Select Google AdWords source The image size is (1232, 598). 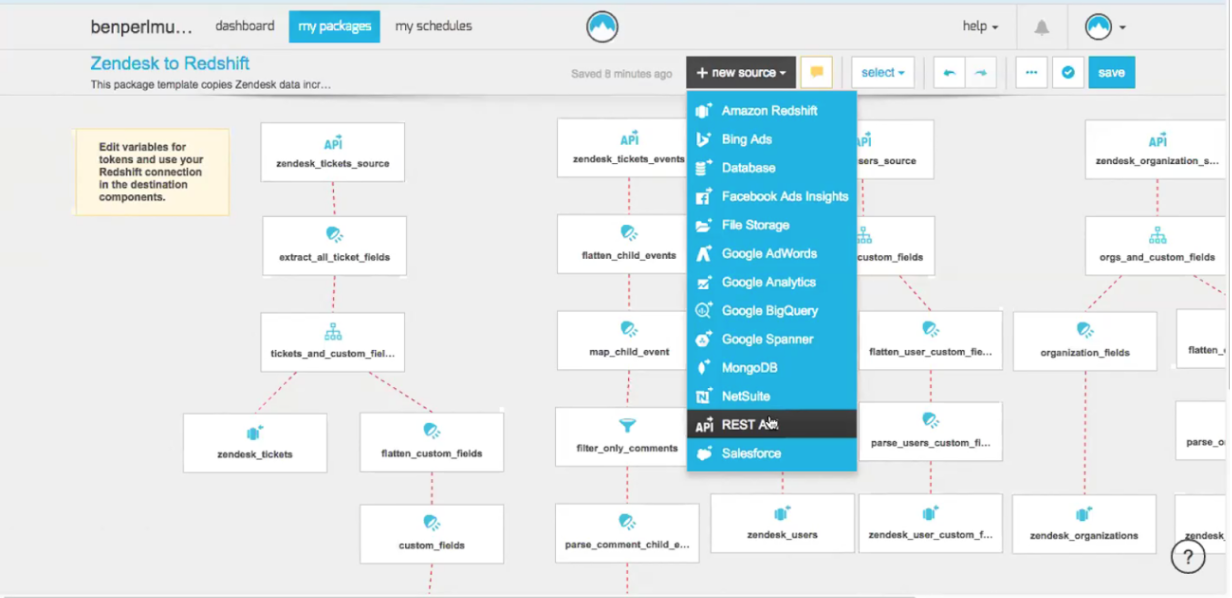coord(772,254)
